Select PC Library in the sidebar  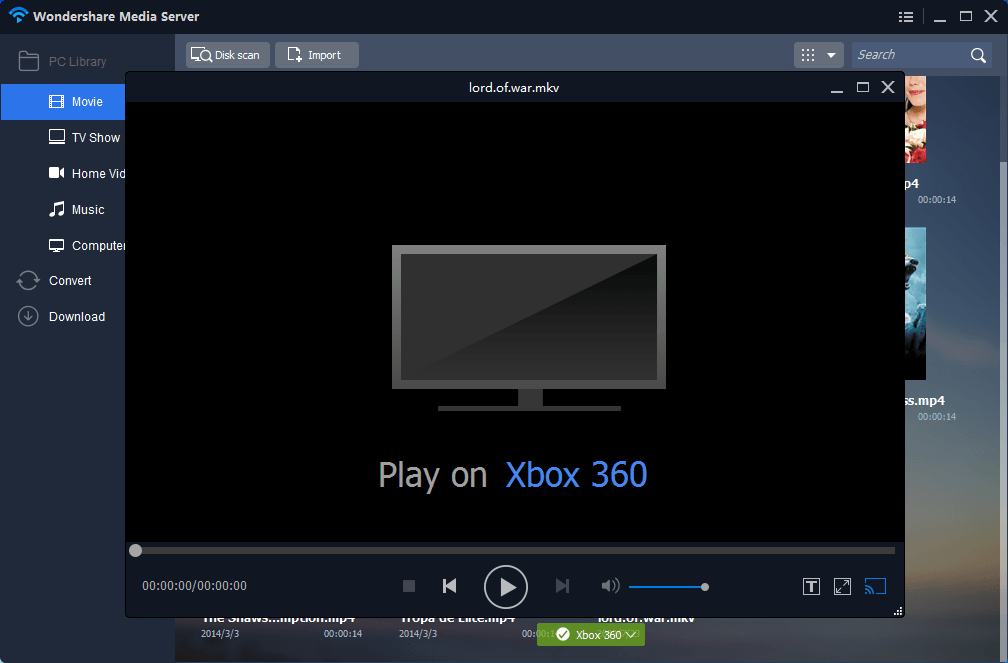[63, 62]
